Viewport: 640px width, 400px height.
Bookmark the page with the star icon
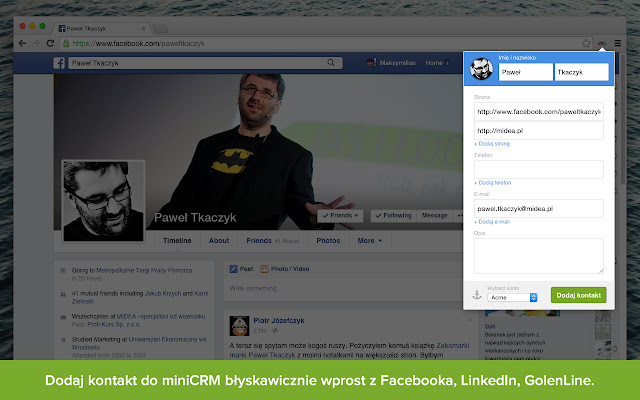(586, 43)
